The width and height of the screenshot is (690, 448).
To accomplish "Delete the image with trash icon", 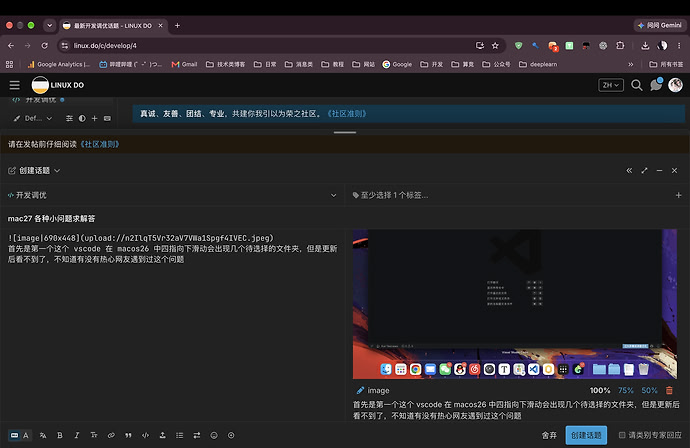I will (669, 390).
